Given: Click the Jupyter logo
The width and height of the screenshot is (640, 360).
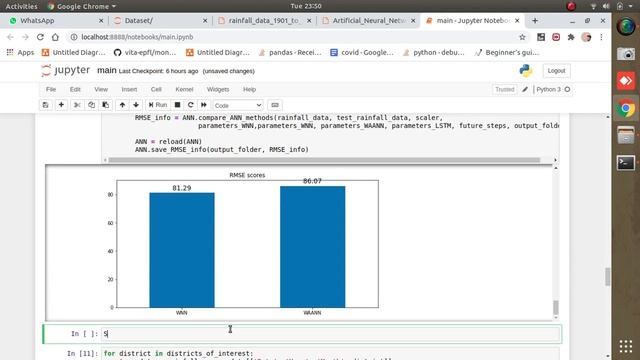Looking at the screenshot, I should 65,70.
